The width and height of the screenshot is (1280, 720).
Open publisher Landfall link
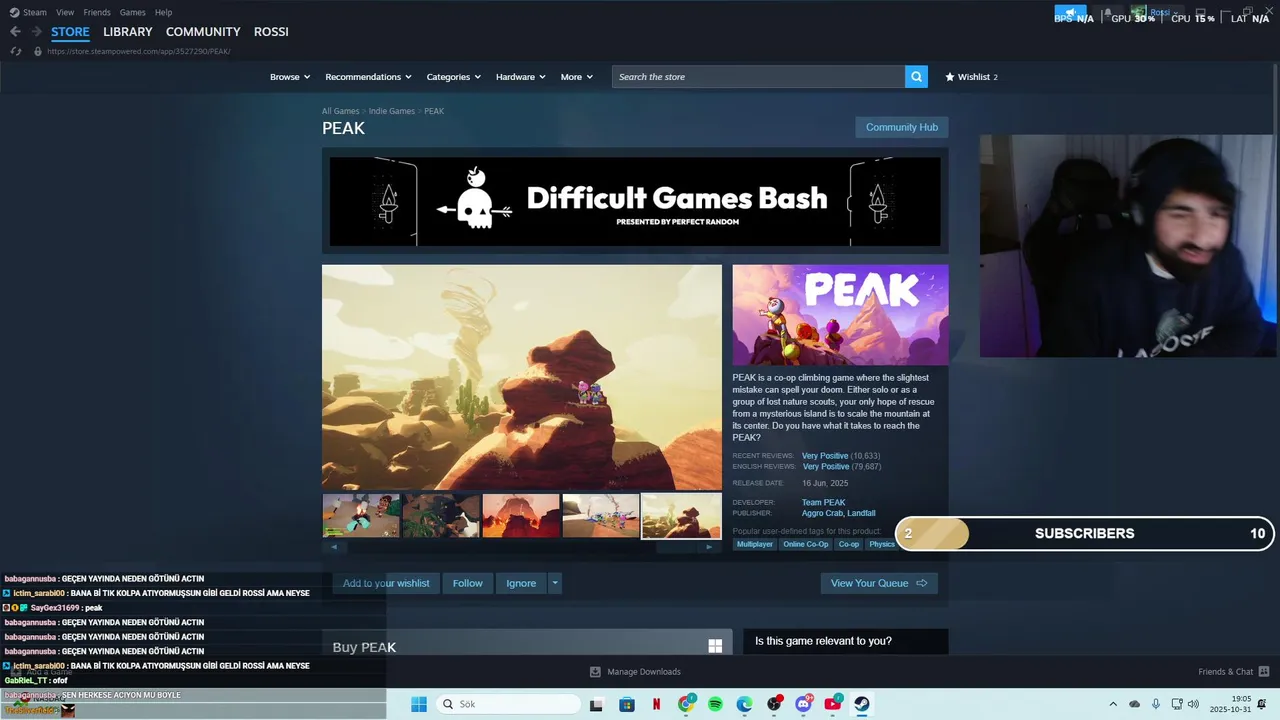tap(861, 514)
